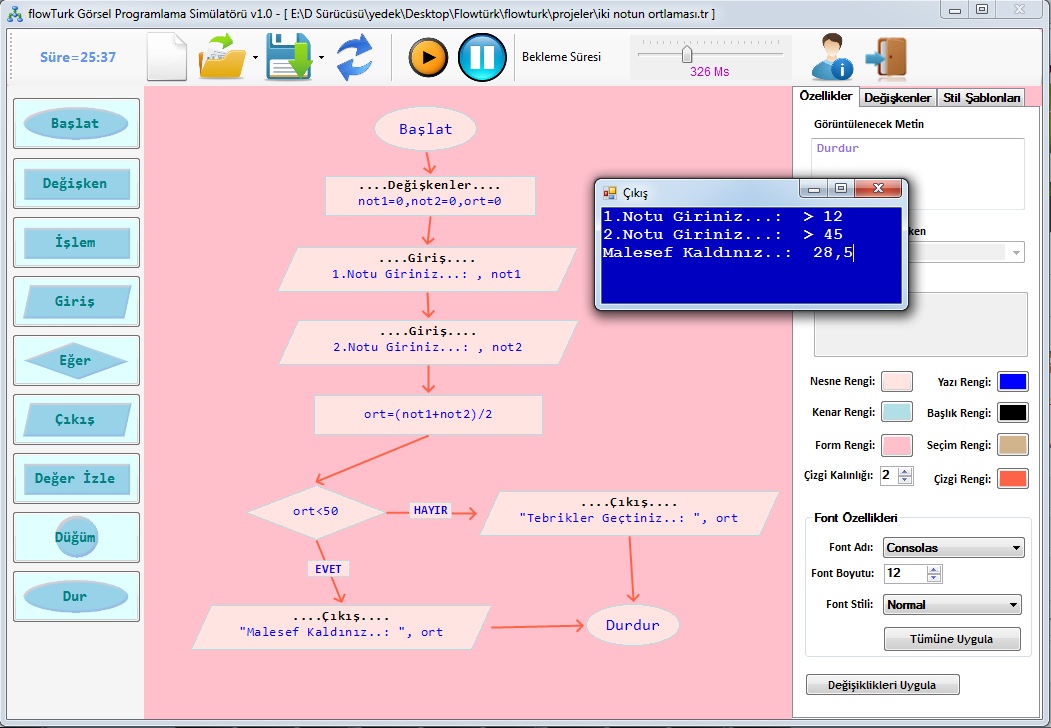Switch to the Stil Şablonları tab

(982, 97)
